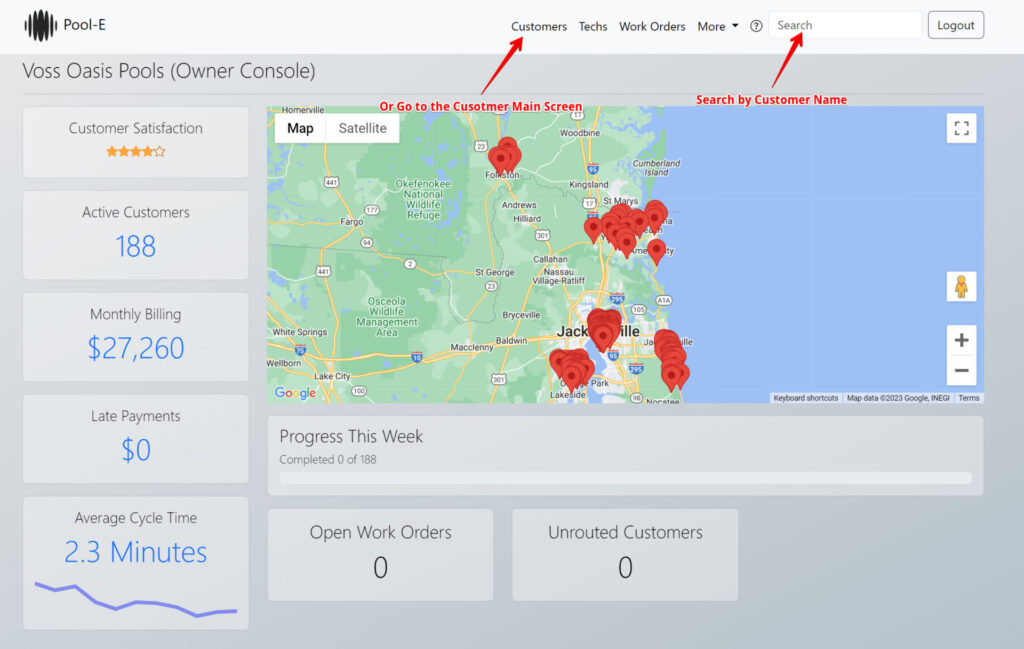Open the help question mark icon
Image resolution: width=1024 pixels, height=649 pixels.
point(756,26)
